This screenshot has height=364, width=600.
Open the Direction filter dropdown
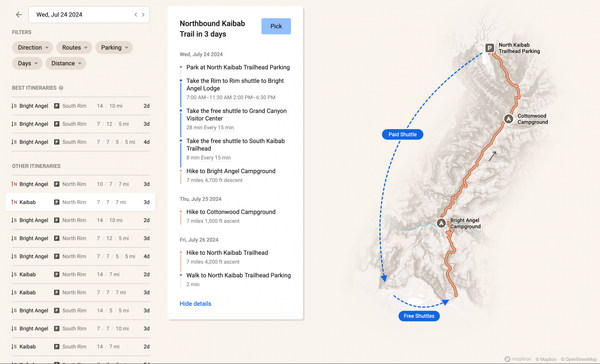click(32, 47)
